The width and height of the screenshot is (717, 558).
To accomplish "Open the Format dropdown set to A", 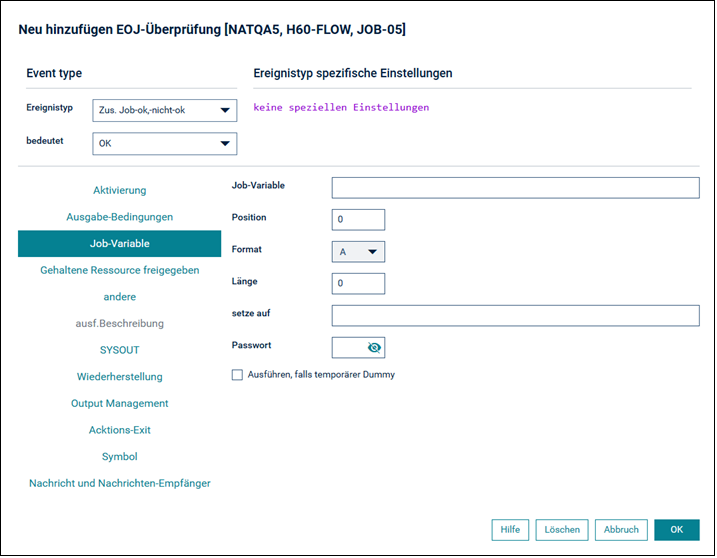I will click(358, 252).
